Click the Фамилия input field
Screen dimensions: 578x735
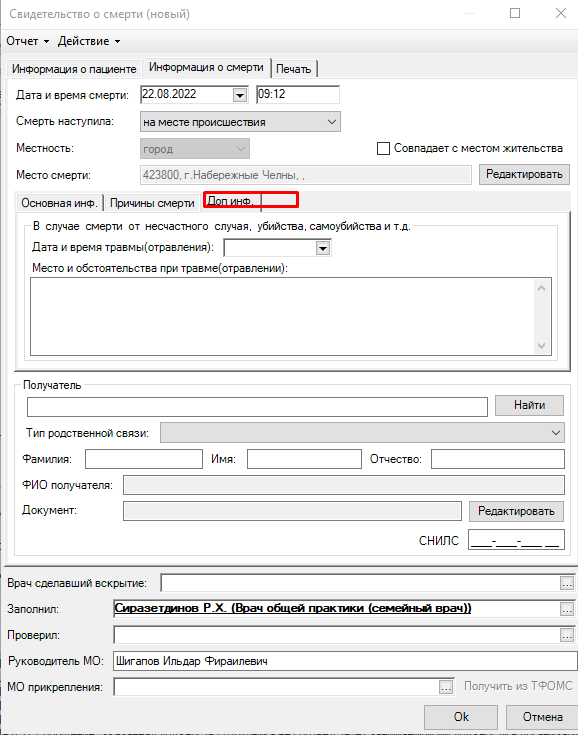(144, 459)
